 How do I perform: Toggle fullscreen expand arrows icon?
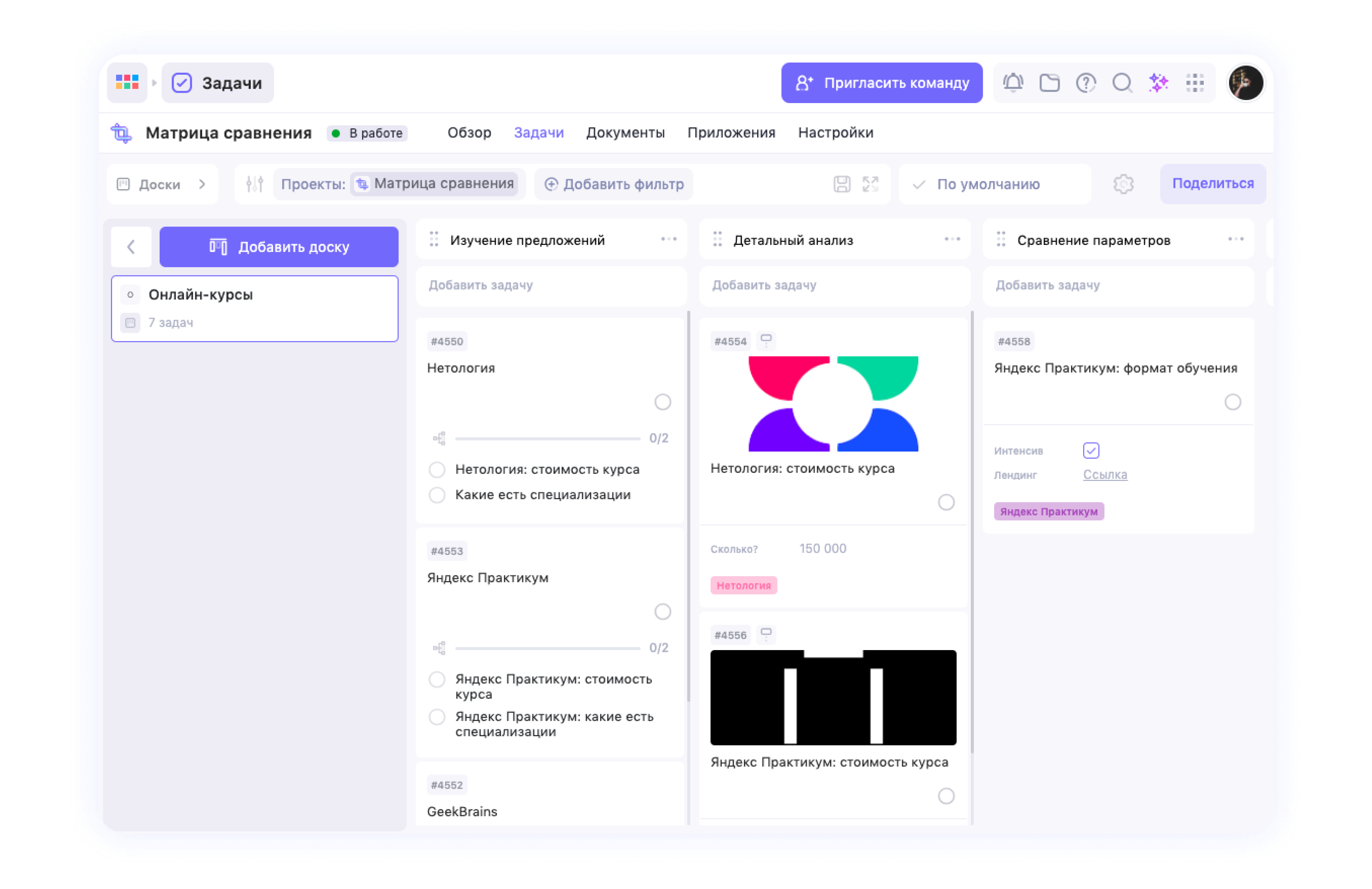tap(870, 184)
